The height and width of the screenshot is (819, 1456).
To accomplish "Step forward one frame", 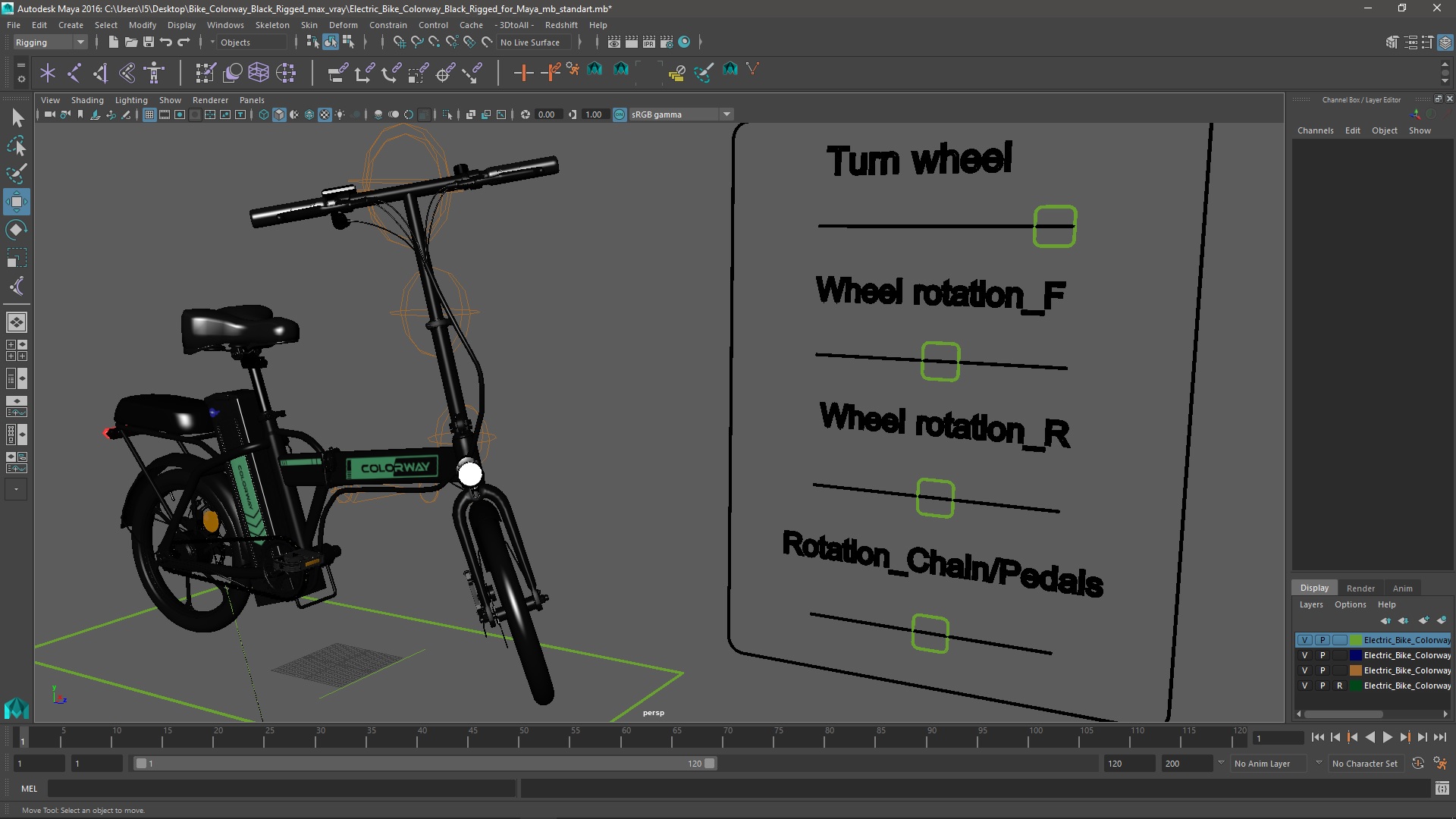I will click(x=1423, y=737).
